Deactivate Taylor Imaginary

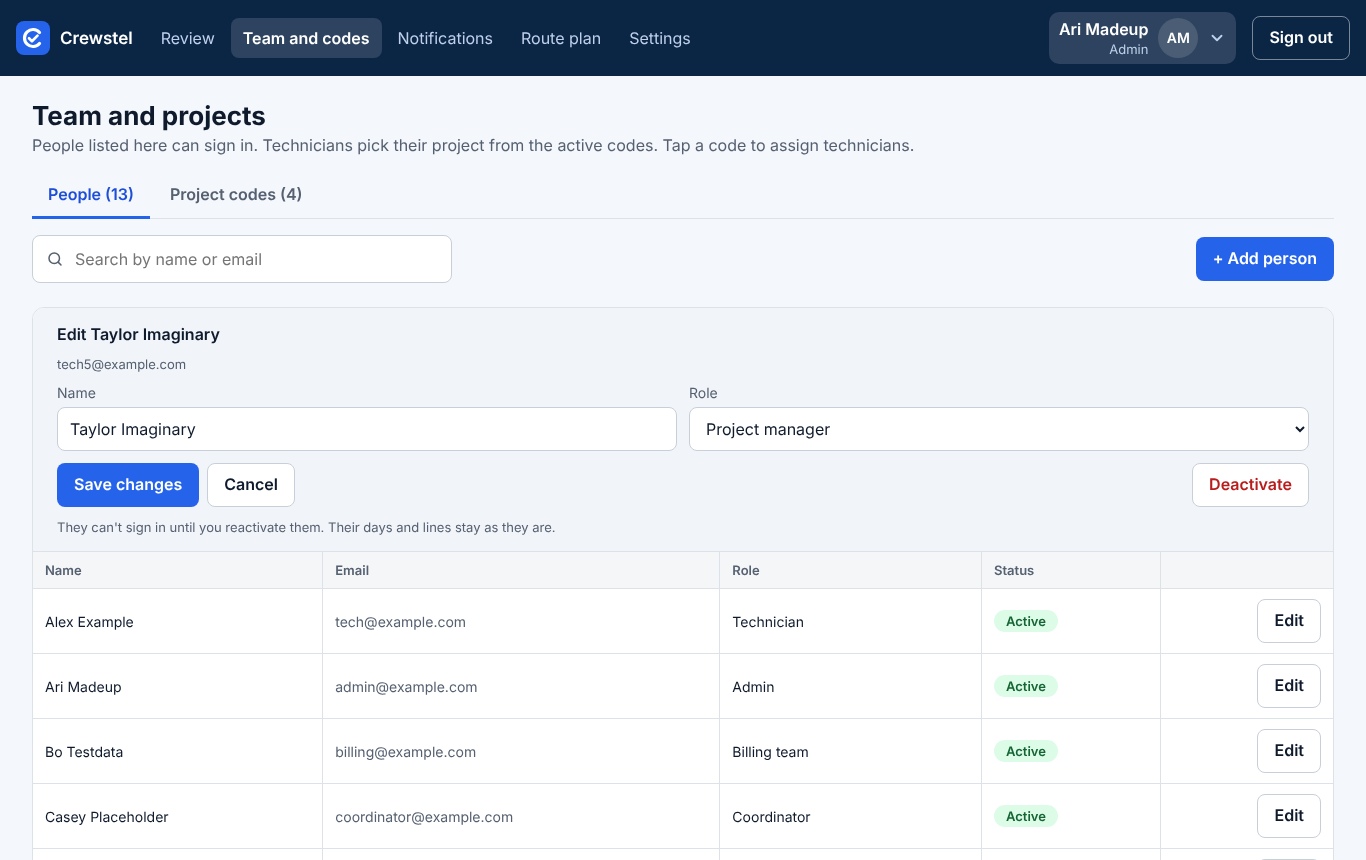point(1250,485)
